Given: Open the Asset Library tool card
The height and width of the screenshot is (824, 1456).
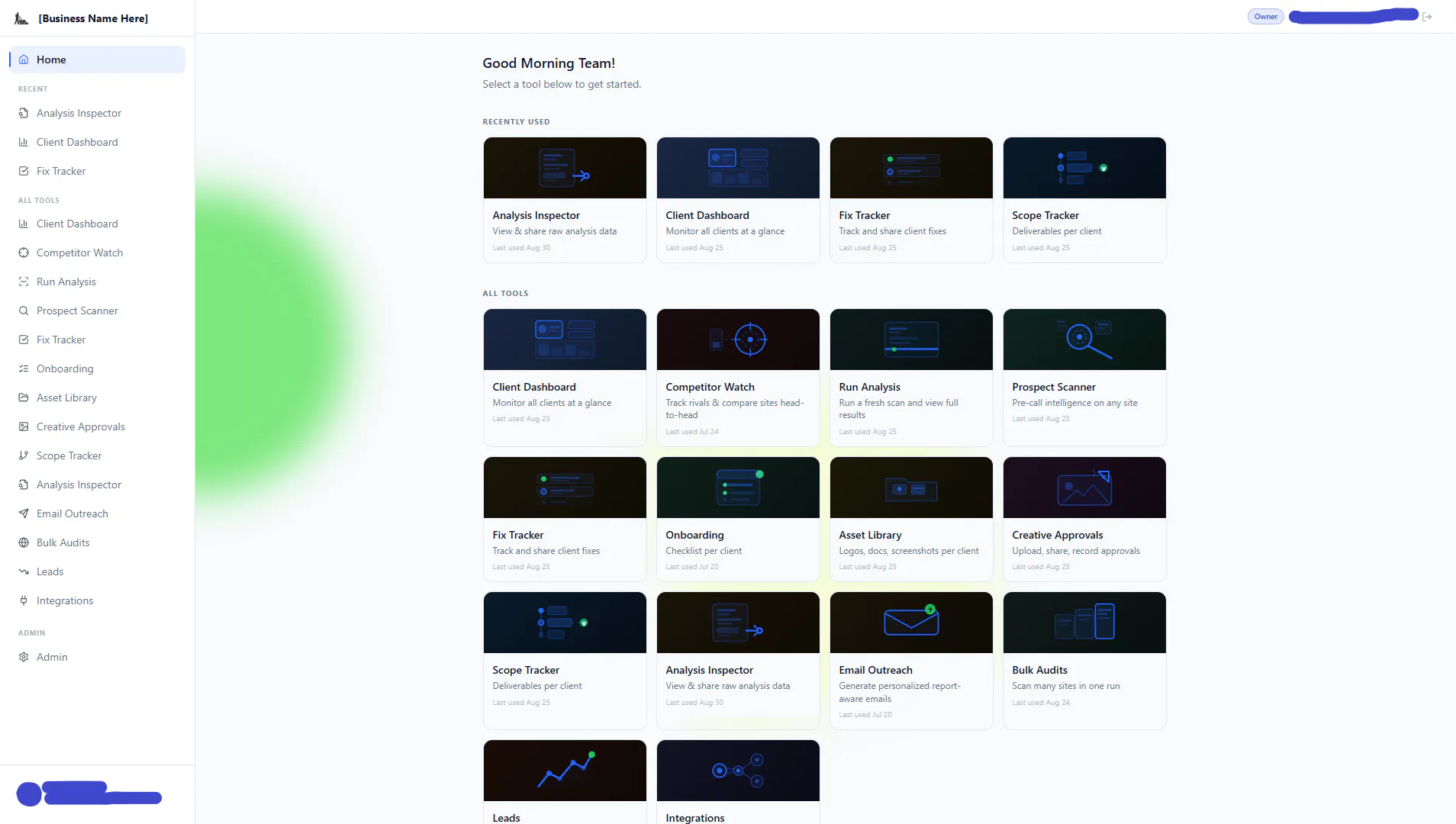Looking at the screenshot, I should click(x=911, y=519).
